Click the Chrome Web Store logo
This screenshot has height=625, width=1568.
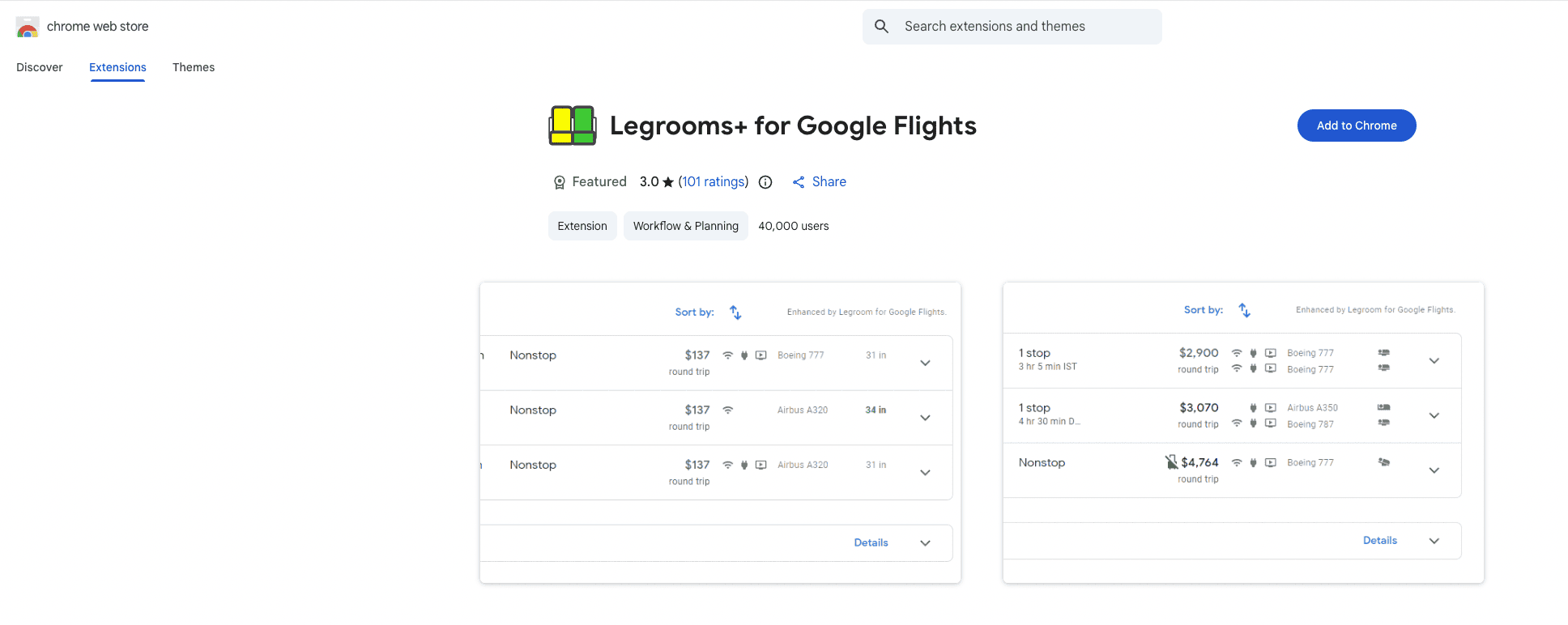[27, 26]
